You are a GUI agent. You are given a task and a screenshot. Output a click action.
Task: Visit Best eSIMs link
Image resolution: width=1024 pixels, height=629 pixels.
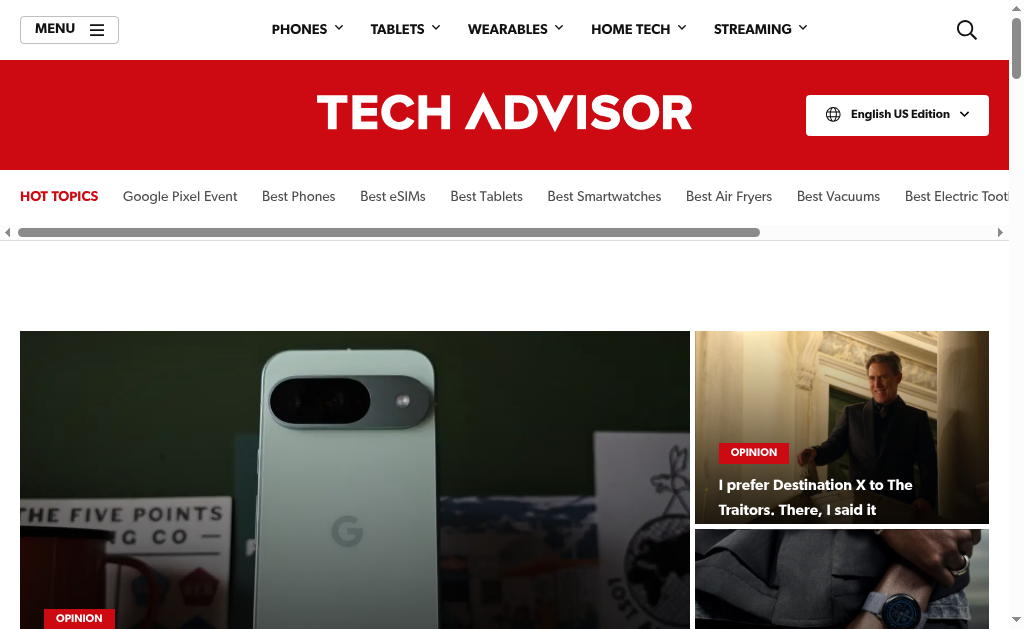tap(392, 197)
